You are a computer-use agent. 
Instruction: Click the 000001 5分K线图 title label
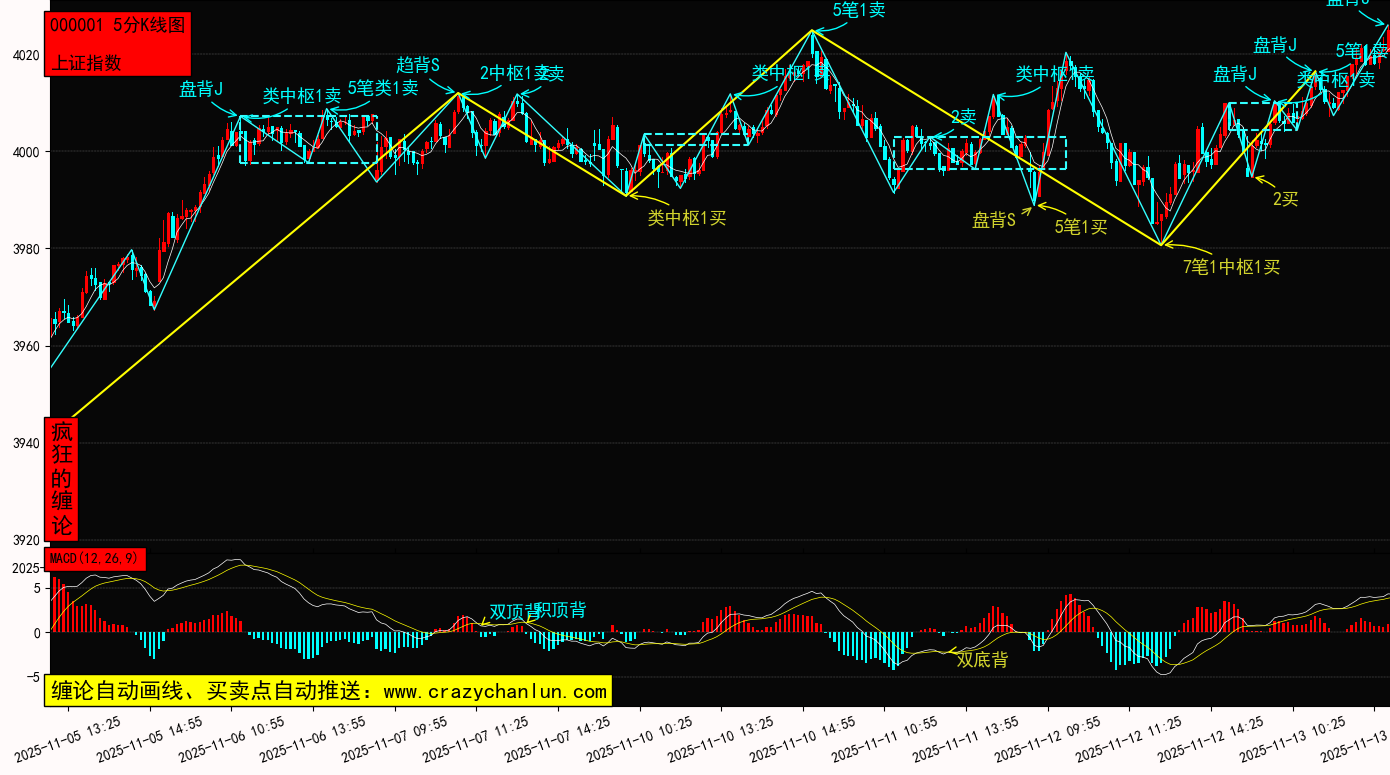click(117, 27)
